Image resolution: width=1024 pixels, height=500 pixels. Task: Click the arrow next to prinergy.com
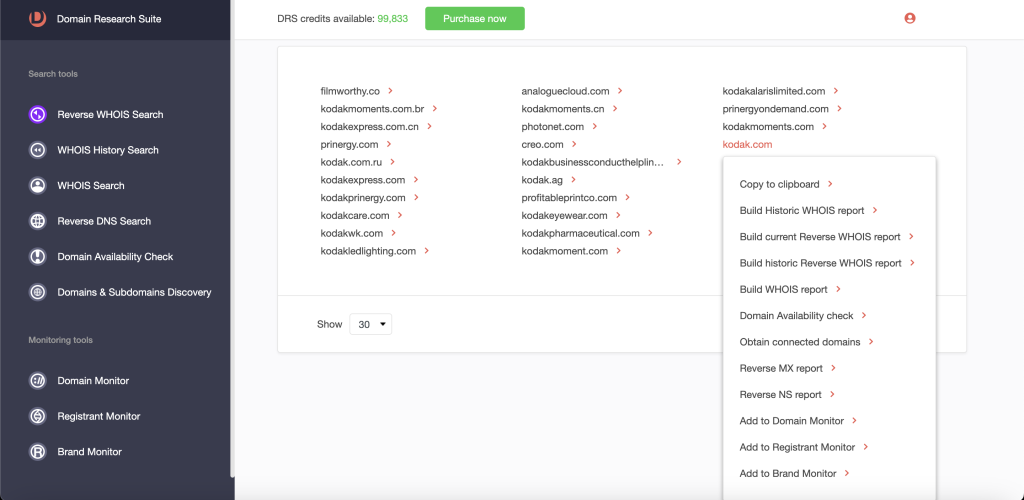click(389, 144)
